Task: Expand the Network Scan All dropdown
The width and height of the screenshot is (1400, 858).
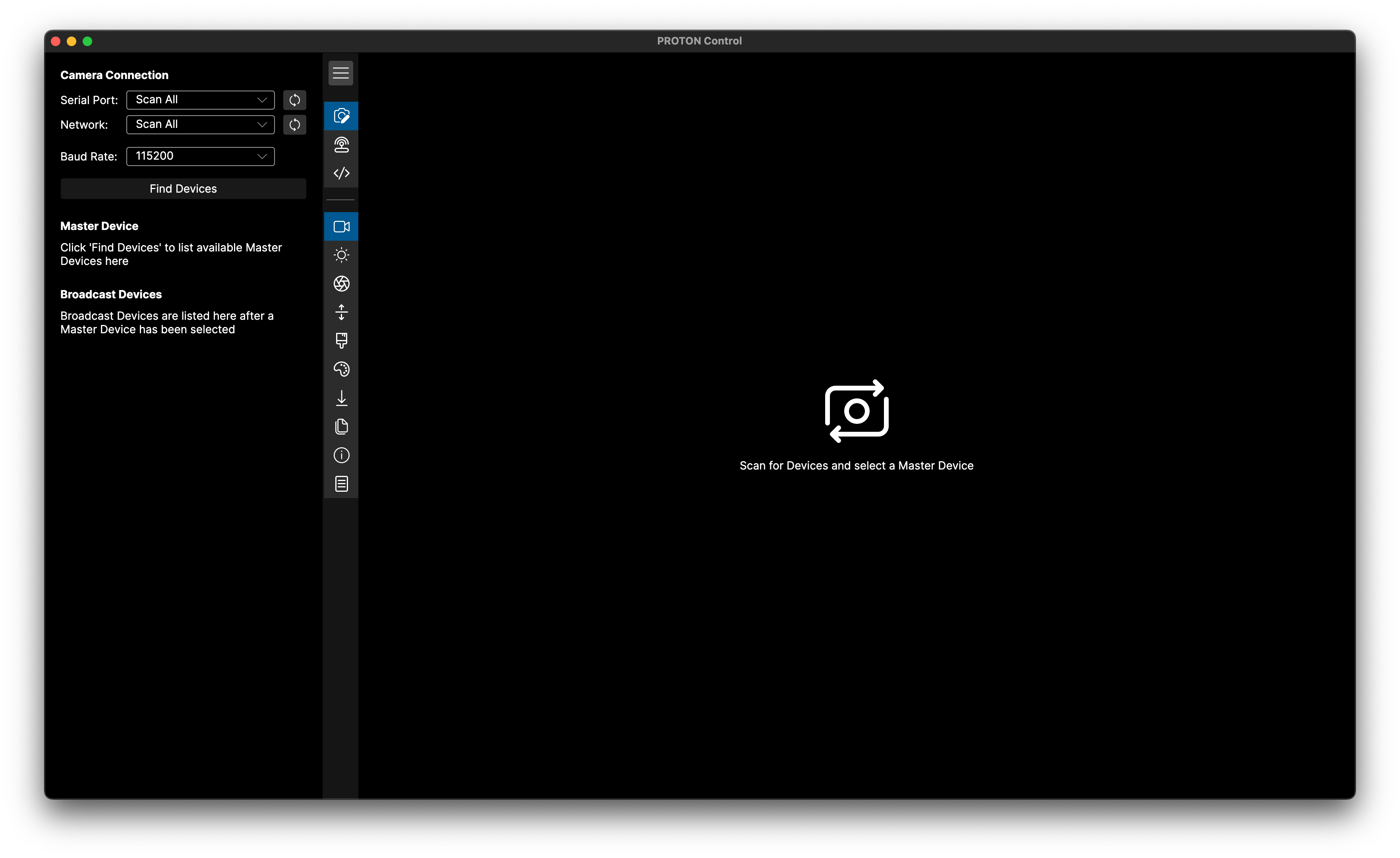Action: (x=200, y=124)
